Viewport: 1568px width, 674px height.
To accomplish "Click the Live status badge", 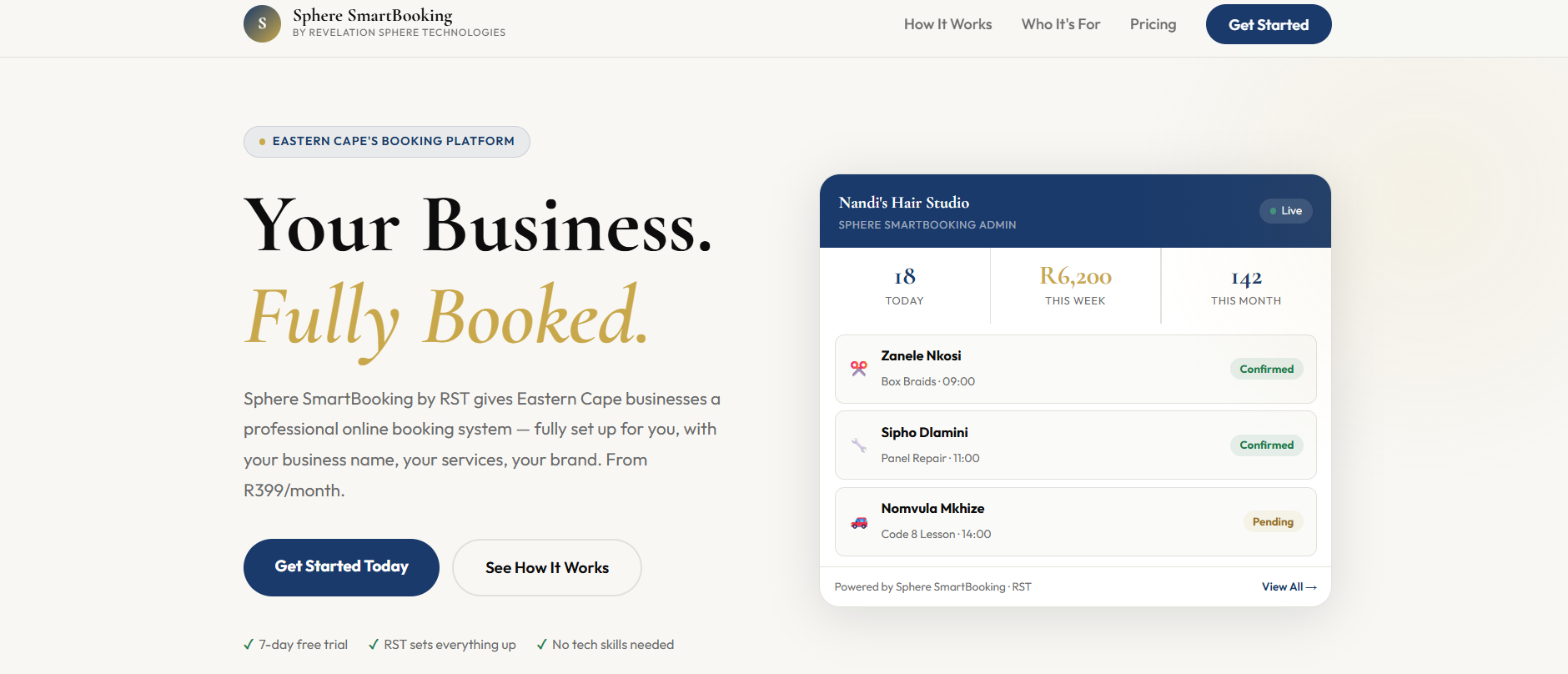I will [x=1286, y=211].
